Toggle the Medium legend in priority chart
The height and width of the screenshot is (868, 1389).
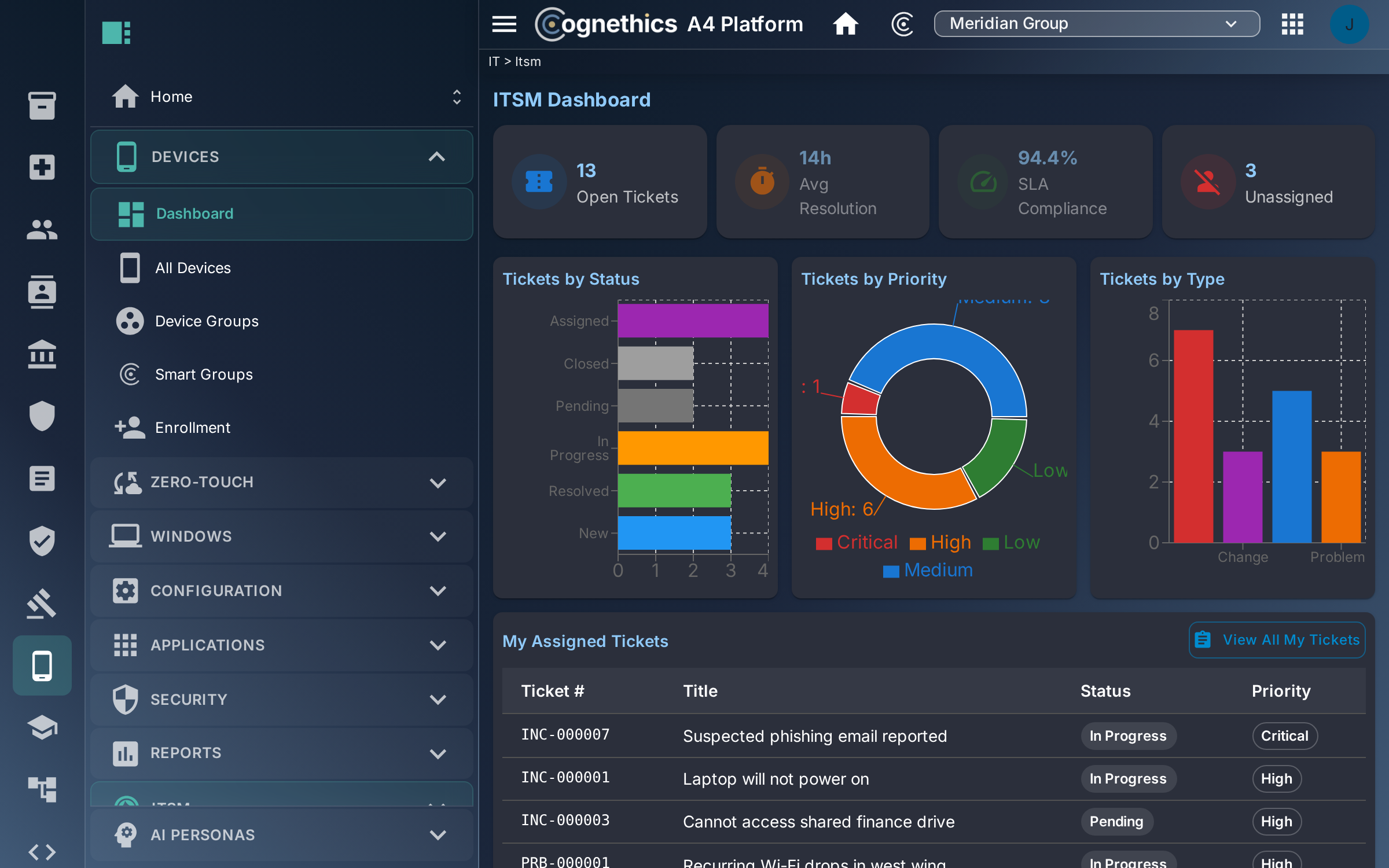928,570
